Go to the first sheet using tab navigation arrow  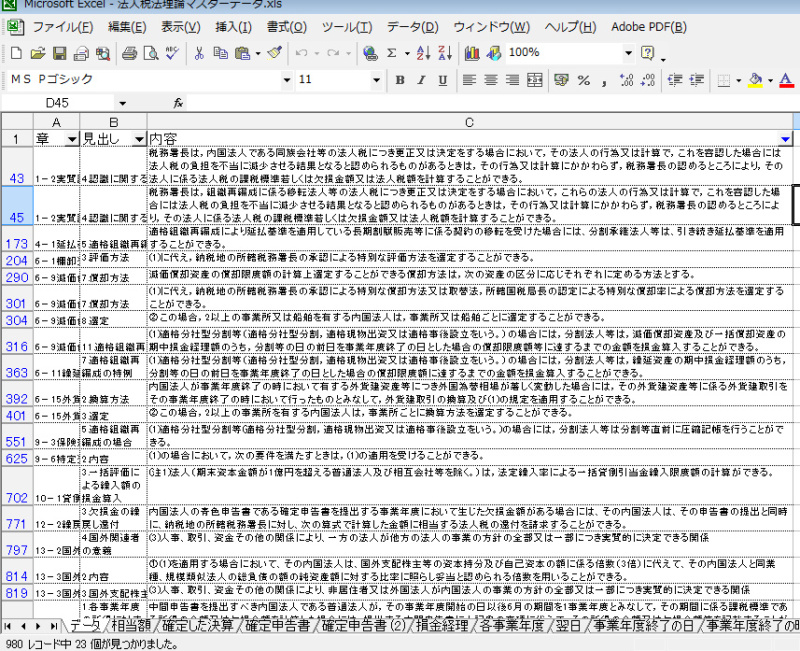[8, 625]
